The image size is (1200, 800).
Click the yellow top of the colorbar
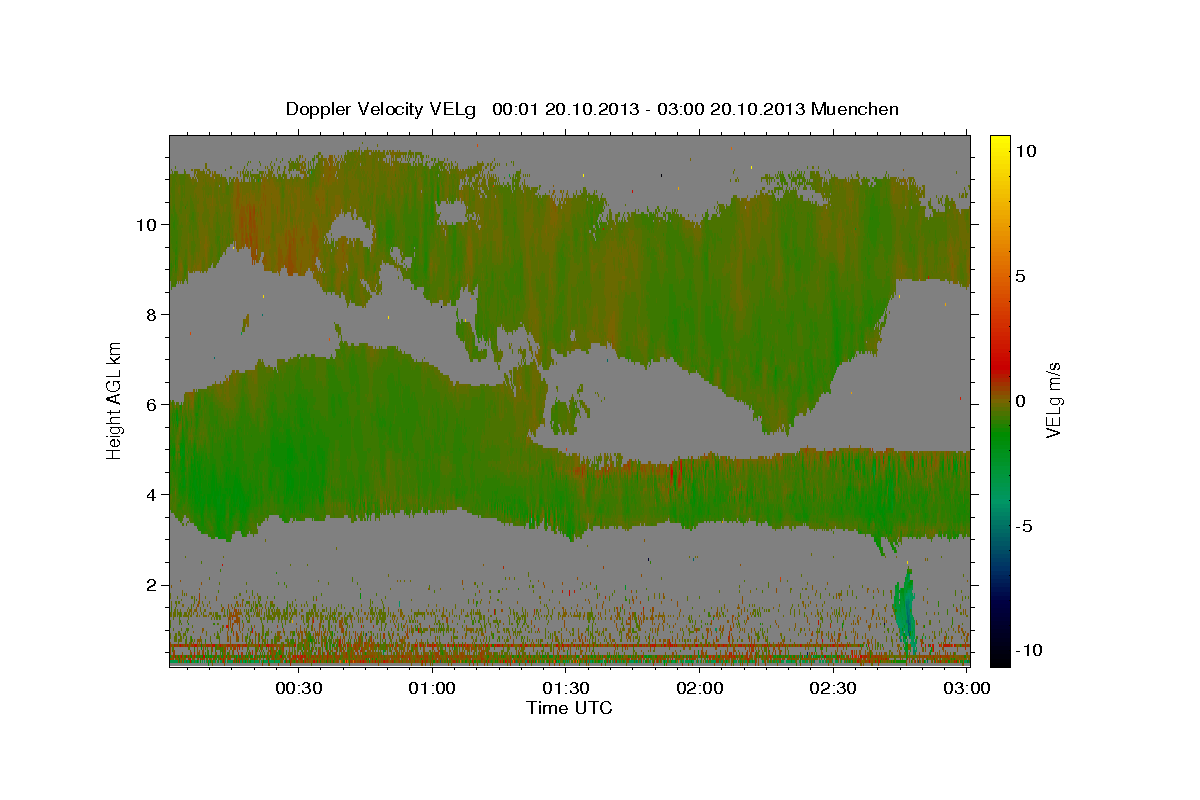pyautogui.click(x=1000, y=145)
